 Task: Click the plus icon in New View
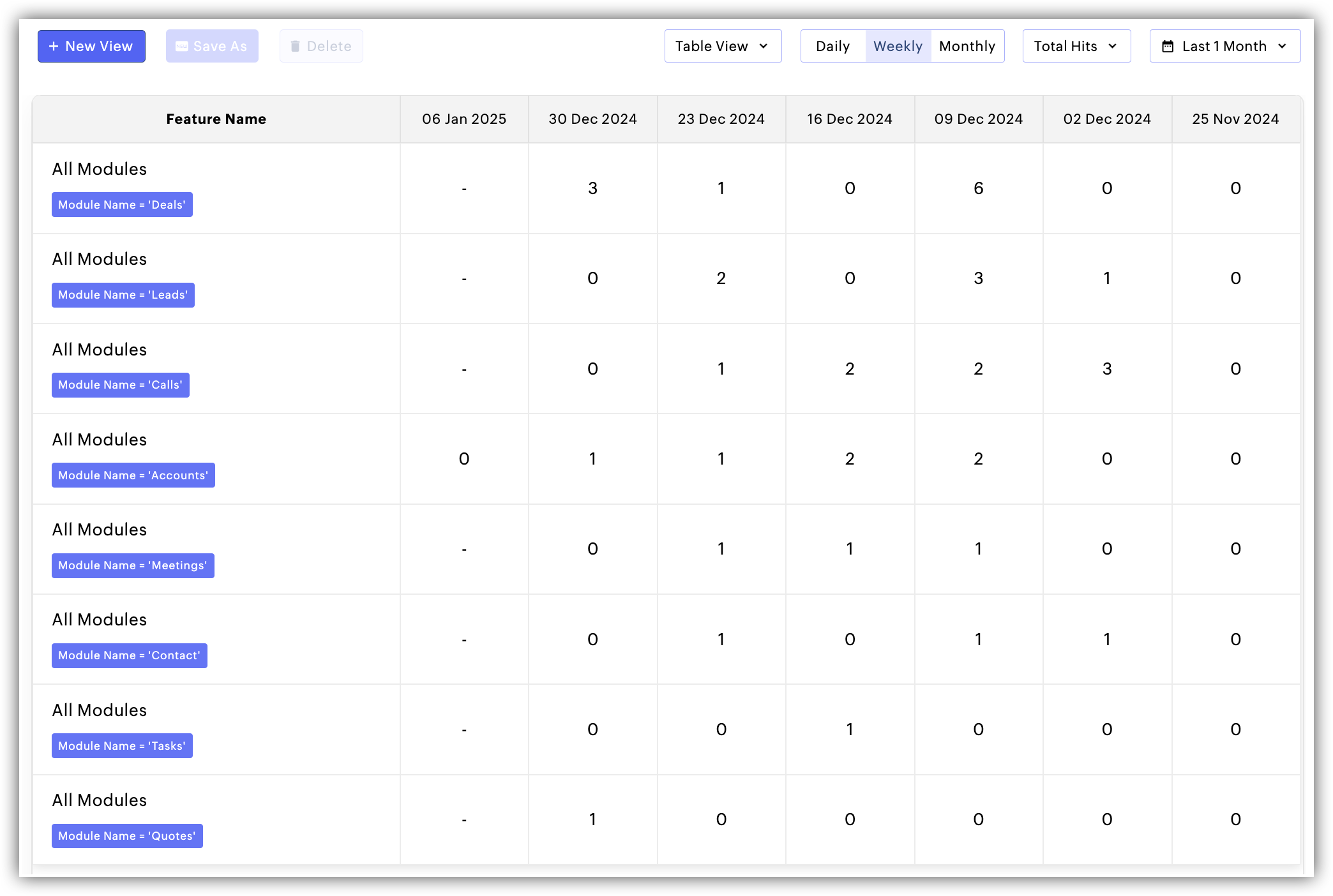tap(54, 47)
